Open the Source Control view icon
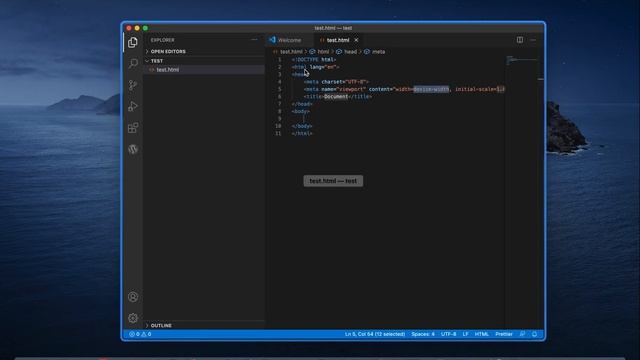This screenshot has height=360, width=640. pyautogui.click(x=133, y=85)
